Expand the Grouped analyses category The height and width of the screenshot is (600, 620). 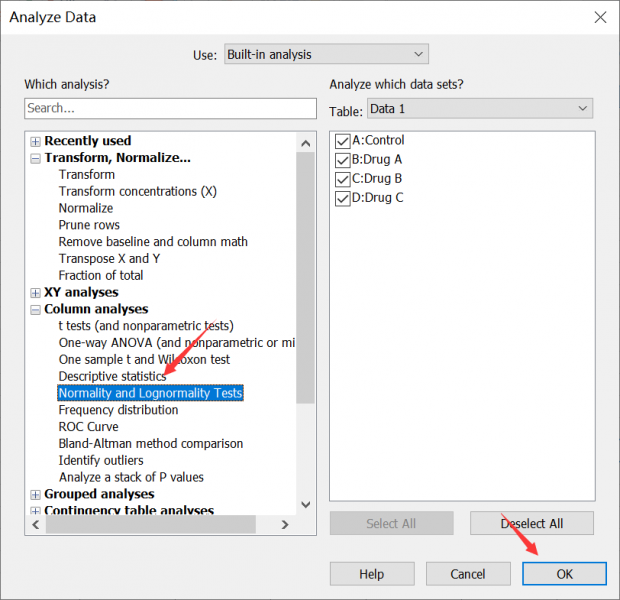(36, 494)
